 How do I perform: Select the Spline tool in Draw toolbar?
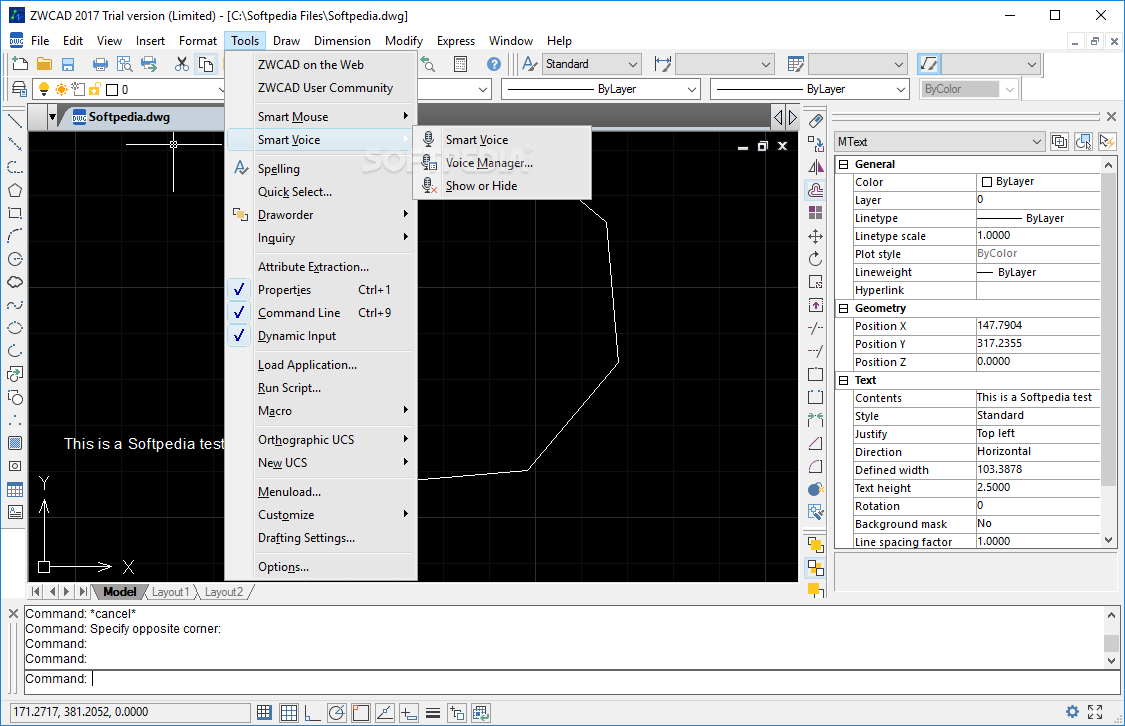click(14, 305)
